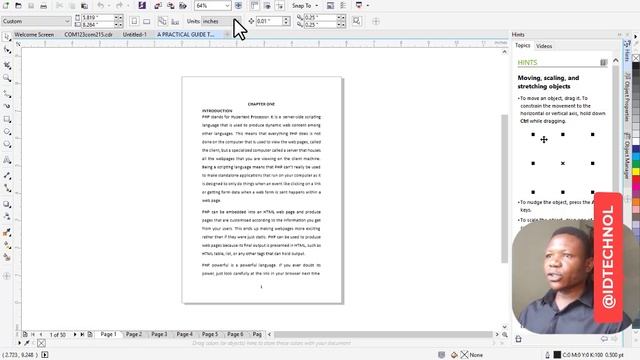Image resolution: width=640 pixels, height=360 pixels.
Task: Click the Import icon in the standard toolbar
Action: coord(158,6)
